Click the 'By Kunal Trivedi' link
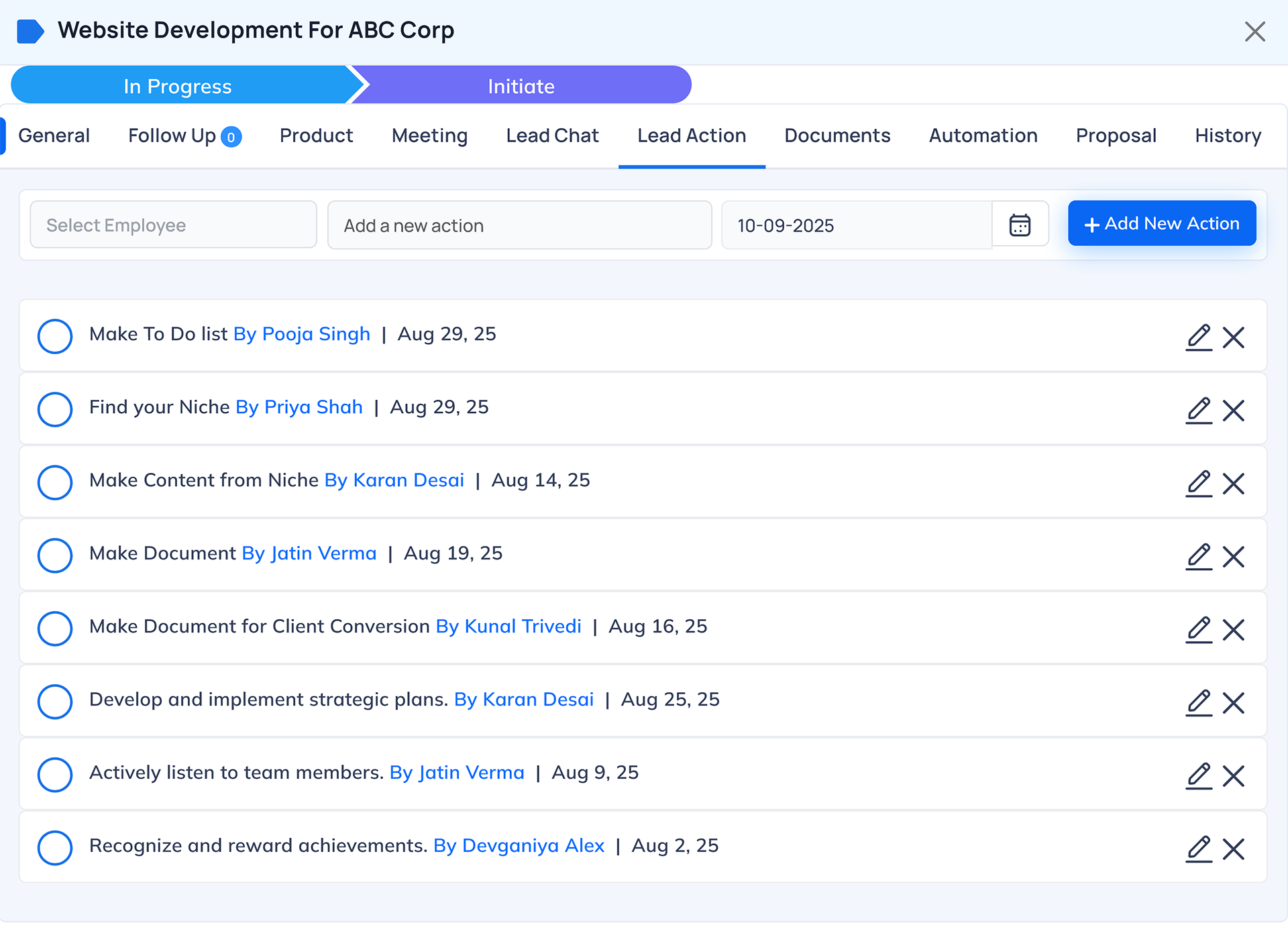 tap(508, 627)
